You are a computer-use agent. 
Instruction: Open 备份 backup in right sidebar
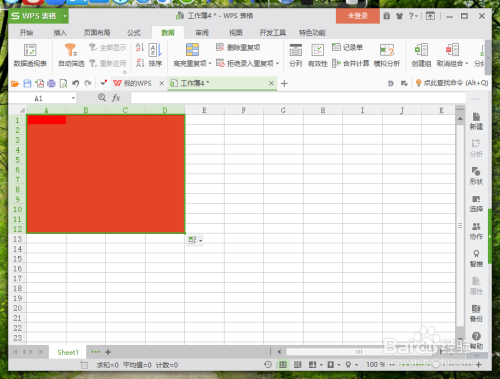pos(476,313)
